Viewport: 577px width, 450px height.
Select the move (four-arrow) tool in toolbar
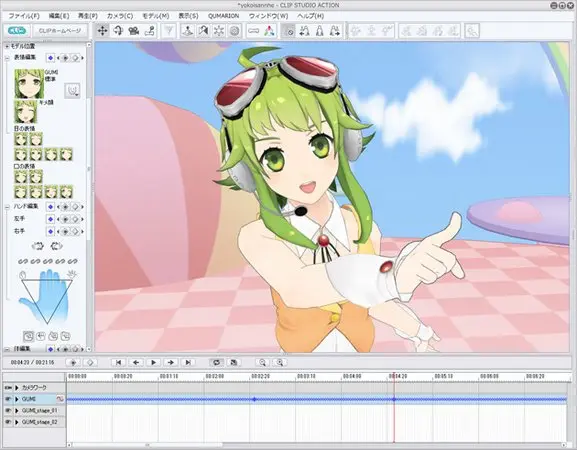point(102,31)
